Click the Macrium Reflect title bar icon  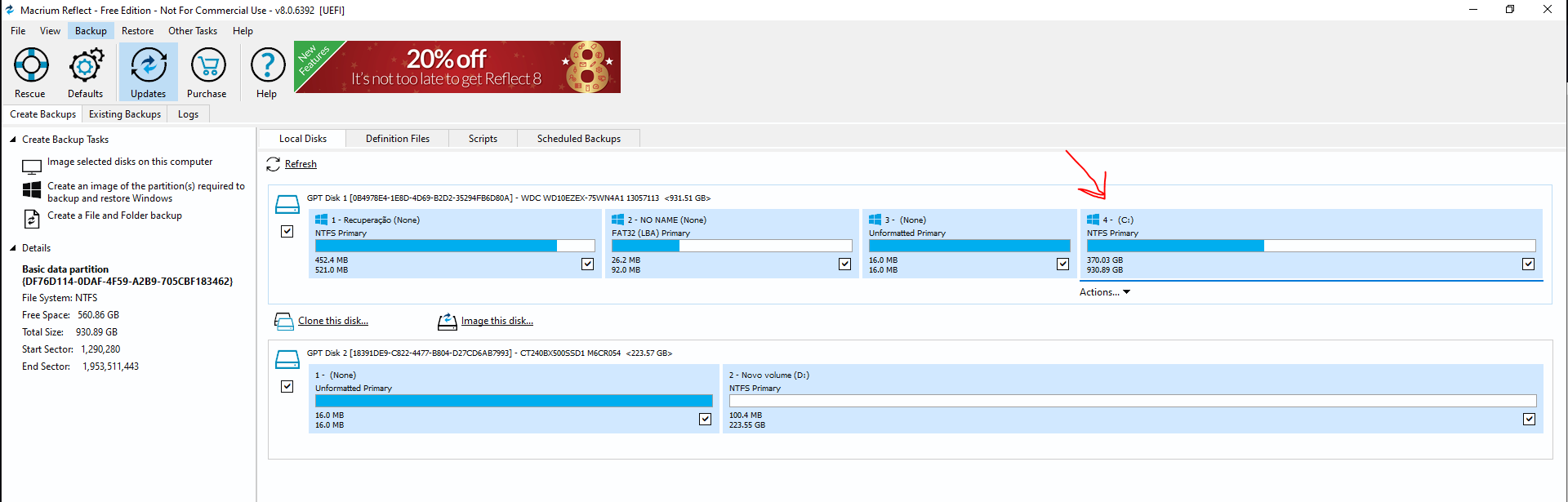click(10, 10)
